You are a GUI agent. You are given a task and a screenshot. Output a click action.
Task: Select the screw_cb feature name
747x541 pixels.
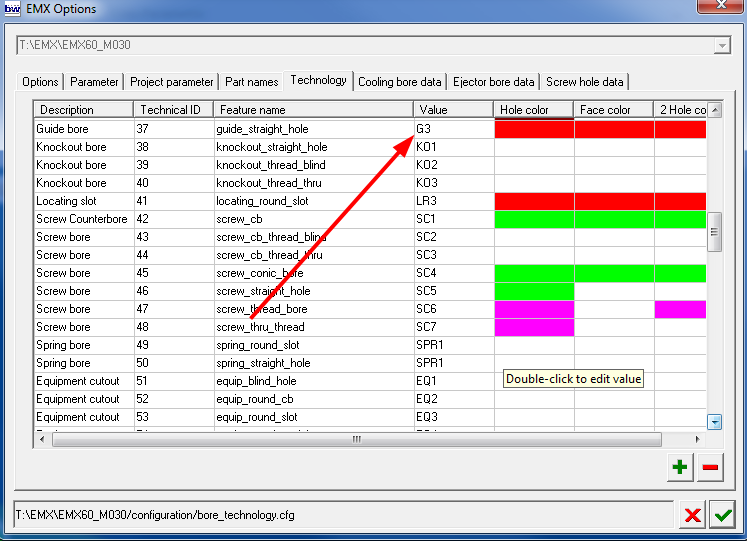[x=239, y=219]
